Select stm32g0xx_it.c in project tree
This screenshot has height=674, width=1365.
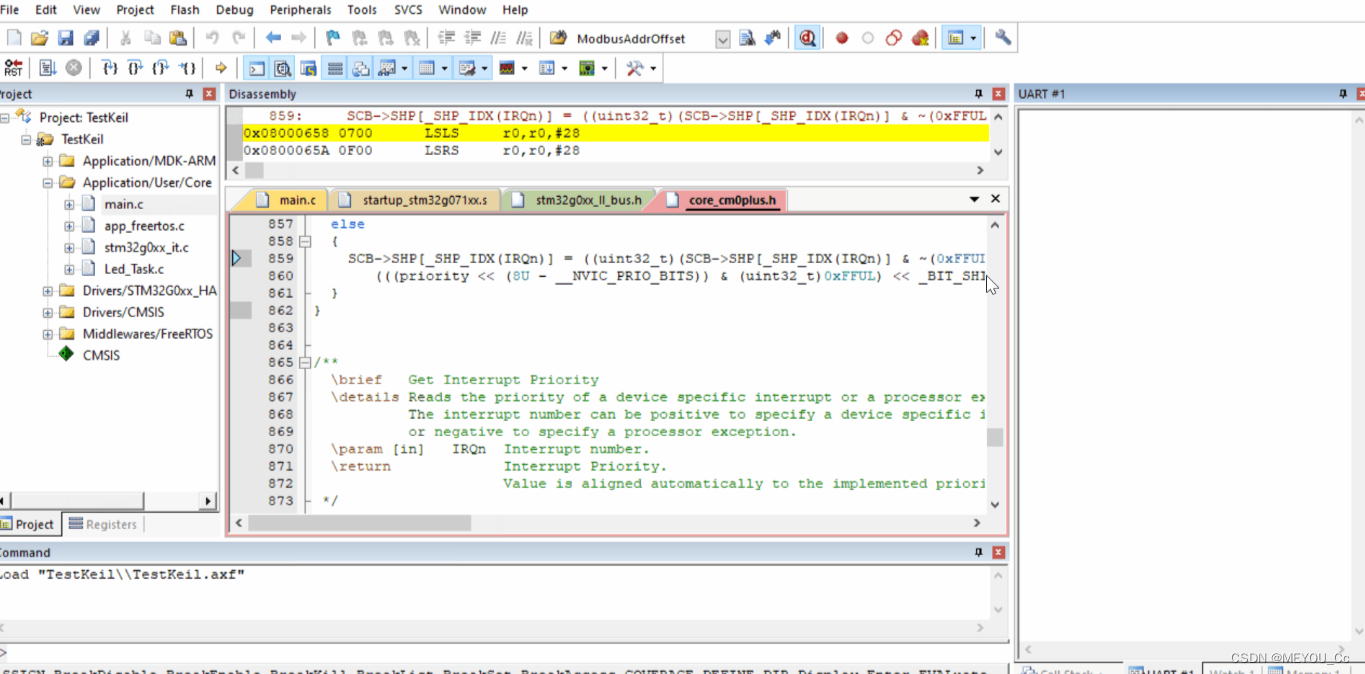[x=146, y=247]
